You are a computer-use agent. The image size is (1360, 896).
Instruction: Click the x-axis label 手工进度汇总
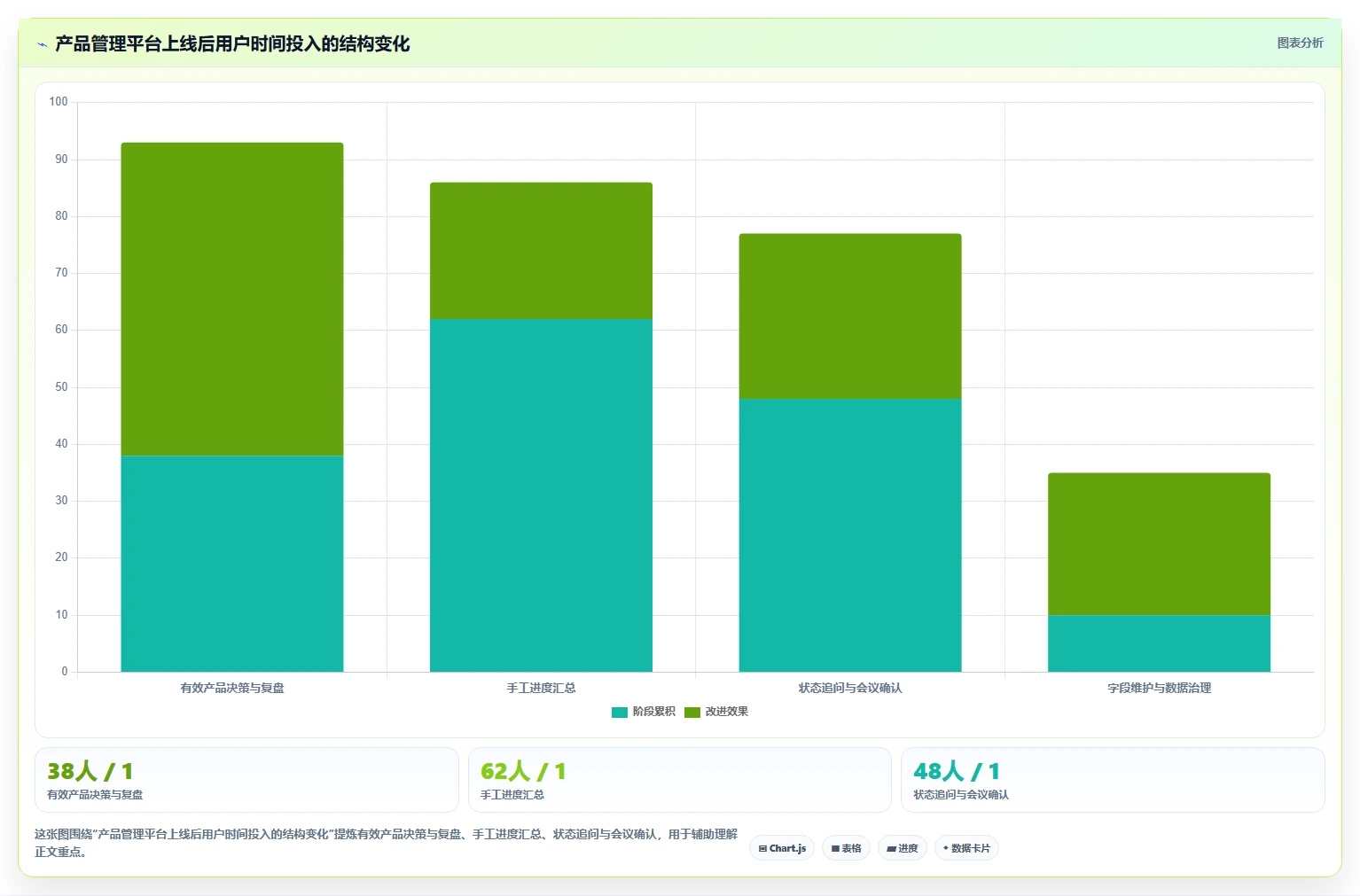[x=541, y=688]
